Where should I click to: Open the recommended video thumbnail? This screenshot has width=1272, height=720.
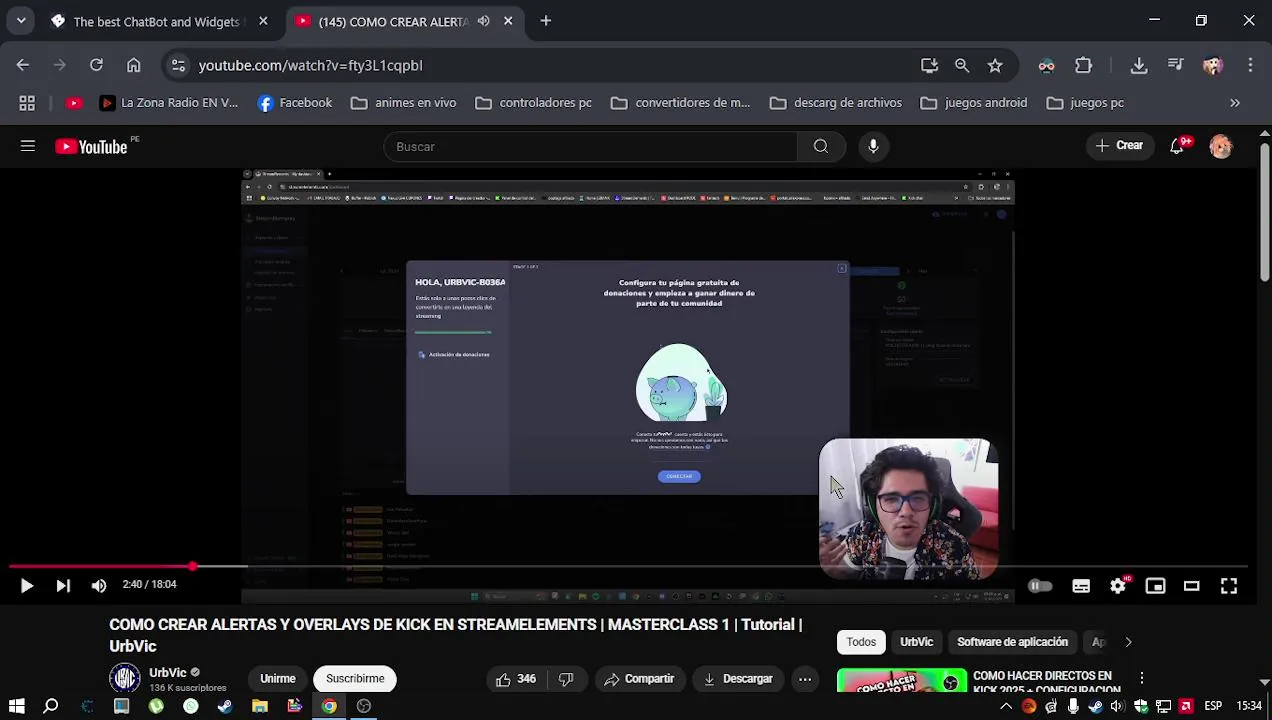tap(902, 681)
